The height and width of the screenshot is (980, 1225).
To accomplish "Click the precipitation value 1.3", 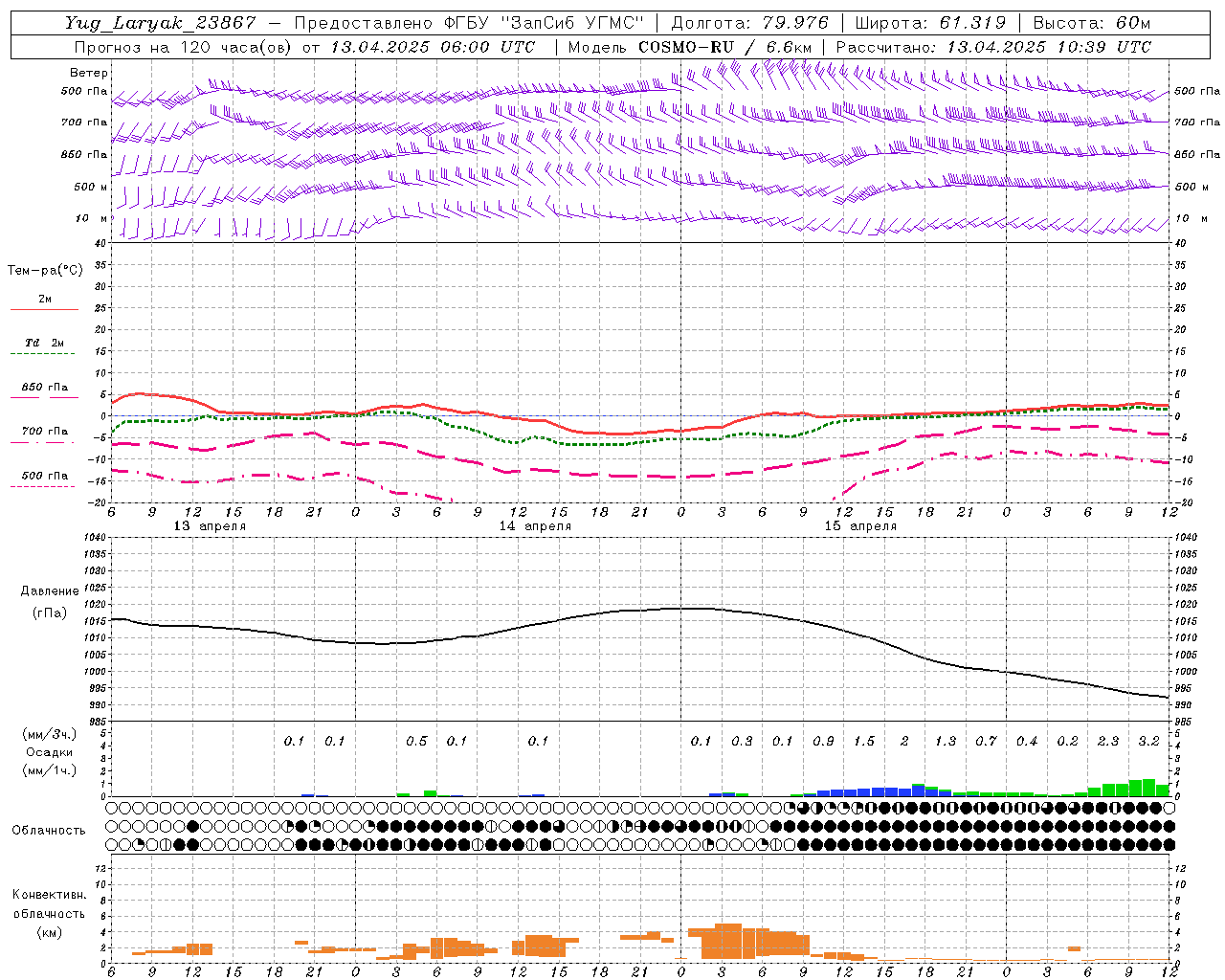I will 946,742.
